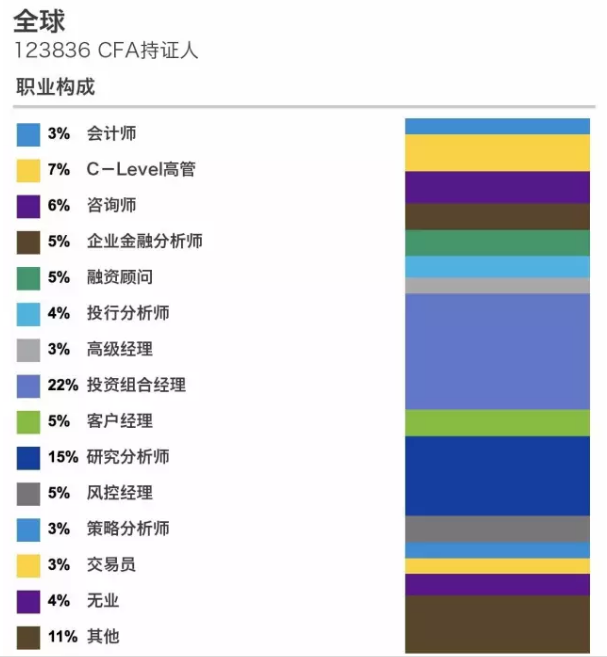Click the purple swatch next to 咨询师
The image size is (607, 657).
click(x=28, y=206)
